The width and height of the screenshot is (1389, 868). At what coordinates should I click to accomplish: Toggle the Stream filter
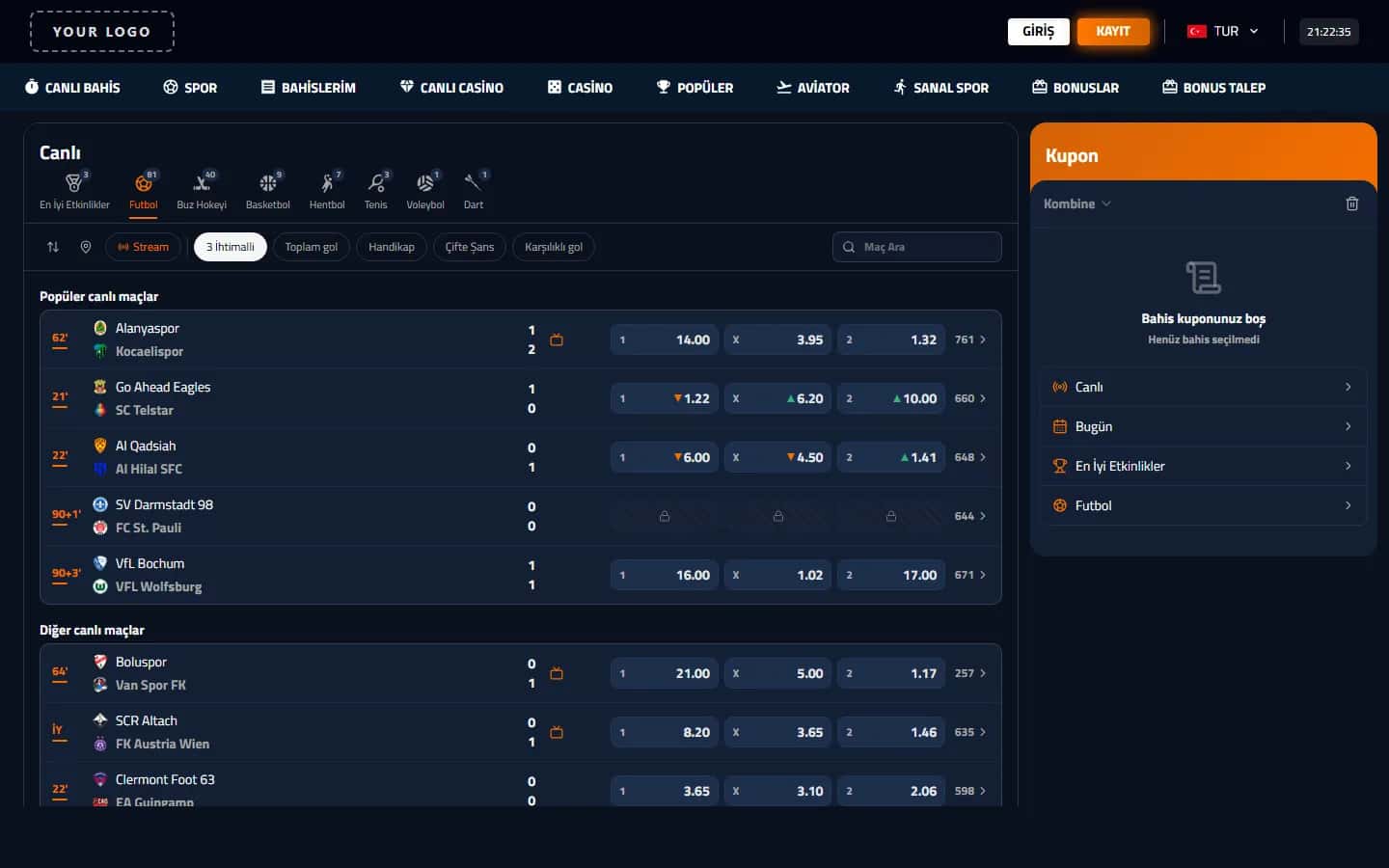coord(143,247)
